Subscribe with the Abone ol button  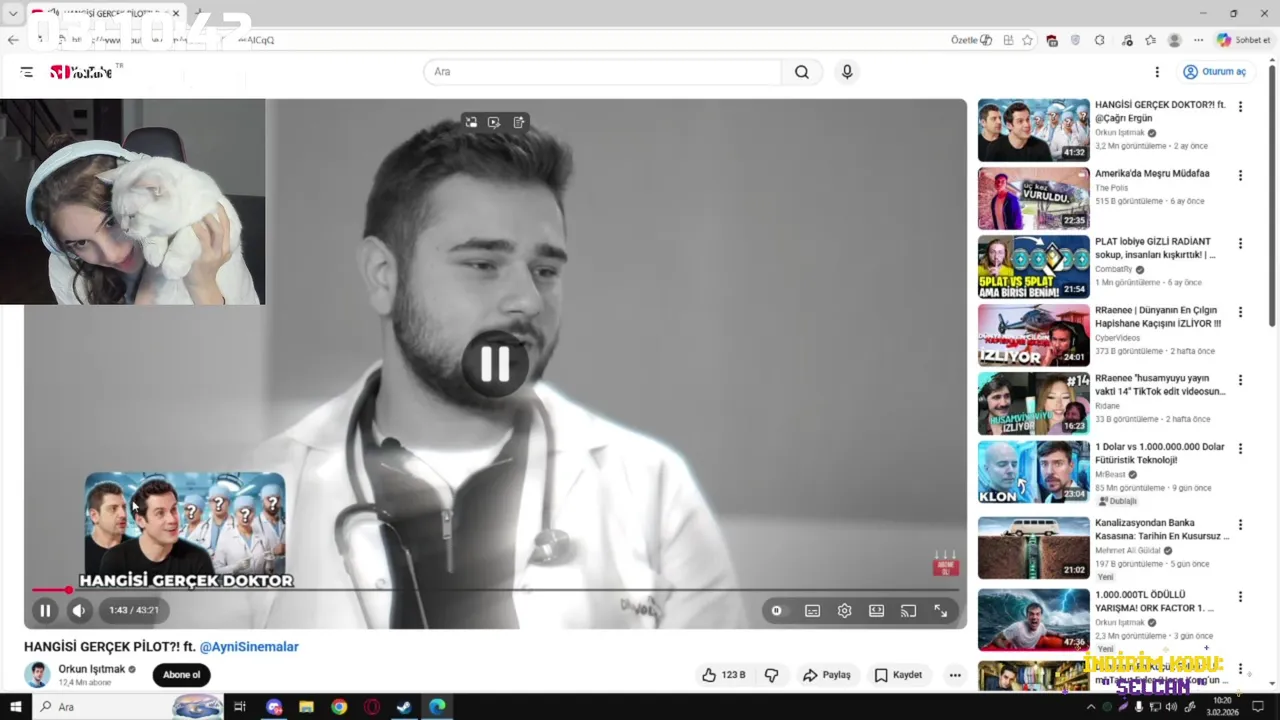pos(181,675)
